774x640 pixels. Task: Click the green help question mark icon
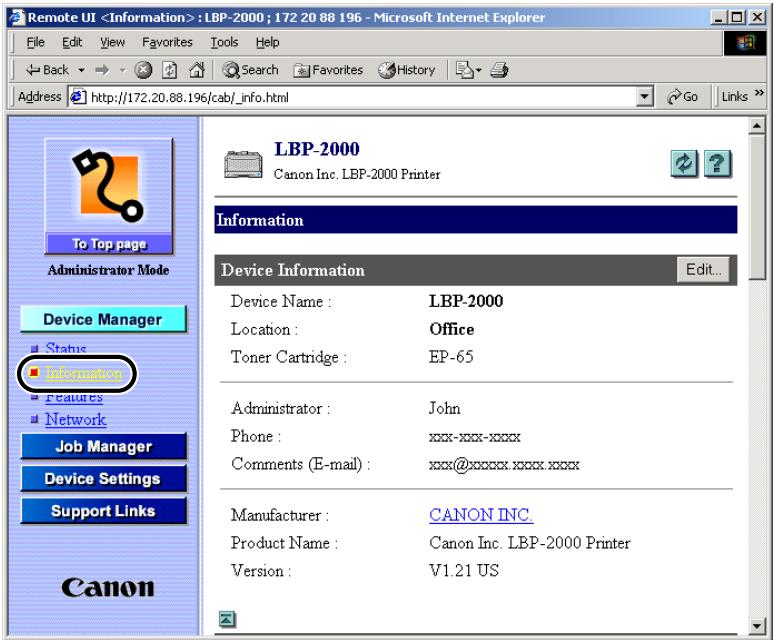tap(718, 163)
